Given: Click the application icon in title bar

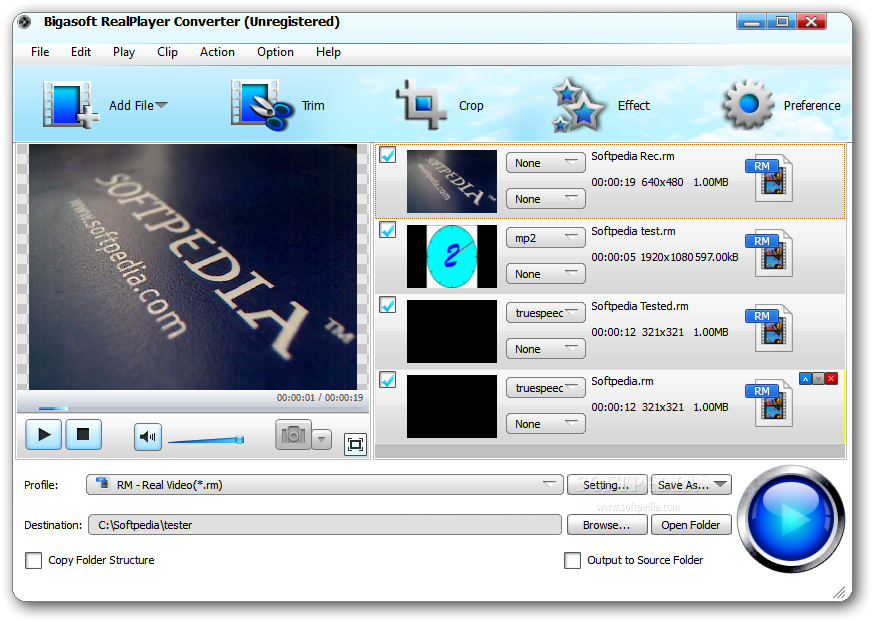Looking at the screenshot, I should pyautogui.click(x=24, y=22).
